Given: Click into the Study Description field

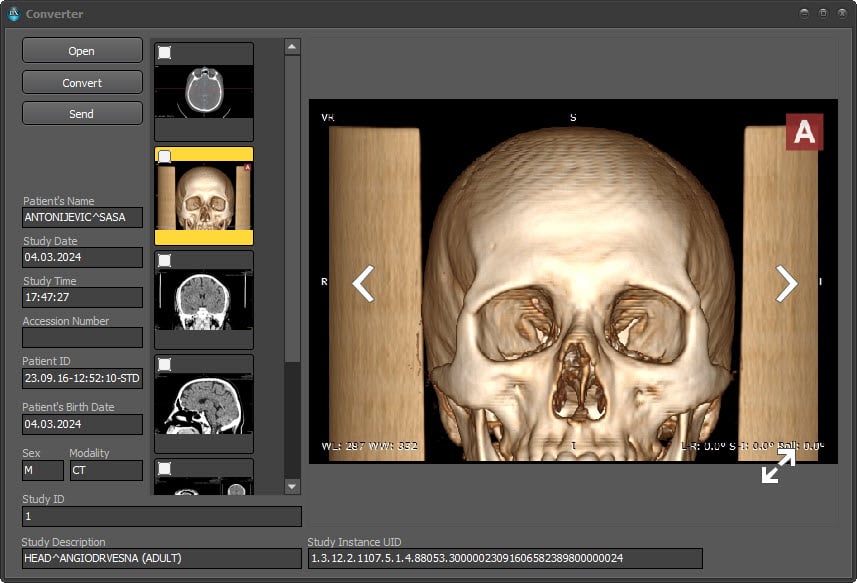Looking at the screenshot, I should tap(161, 558).
